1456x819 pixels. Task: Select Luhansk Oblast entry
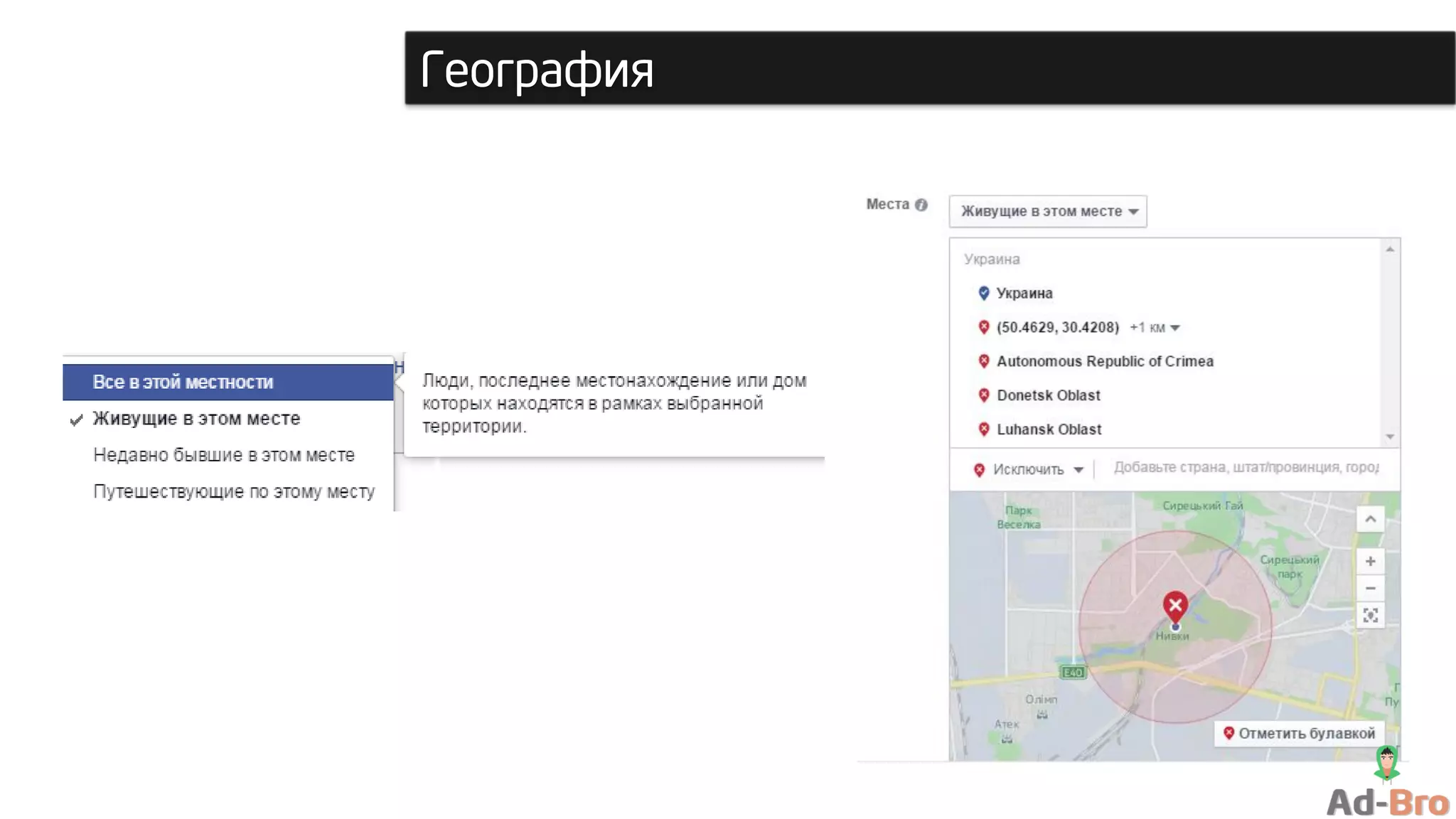(x=1049, y=429)
